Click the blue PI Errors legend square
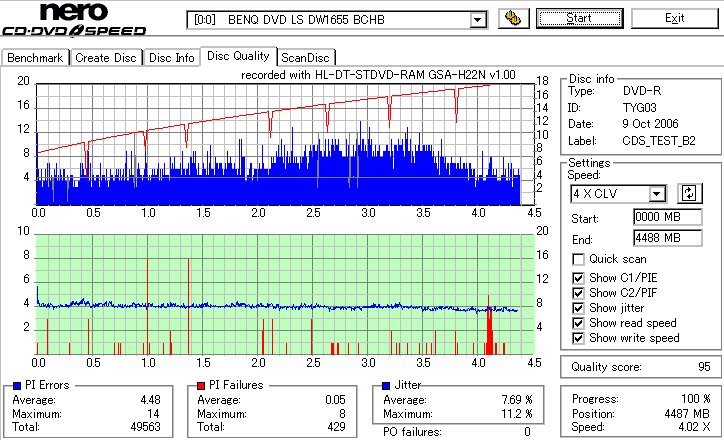Image resolution: width=724 pixels, height=441 pixels. tap(17, 386)
